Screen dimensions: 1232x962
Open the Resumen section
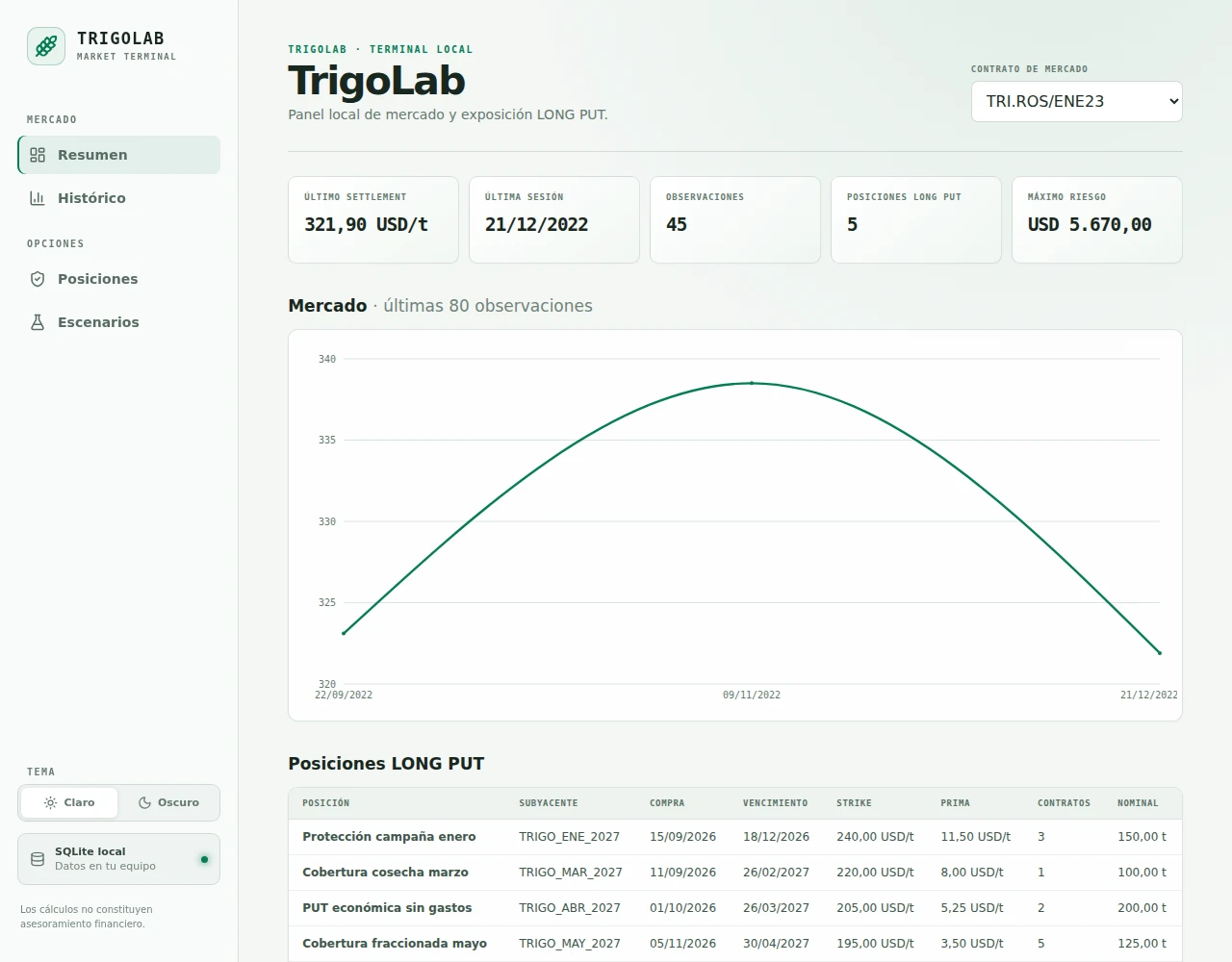[119, 155]
